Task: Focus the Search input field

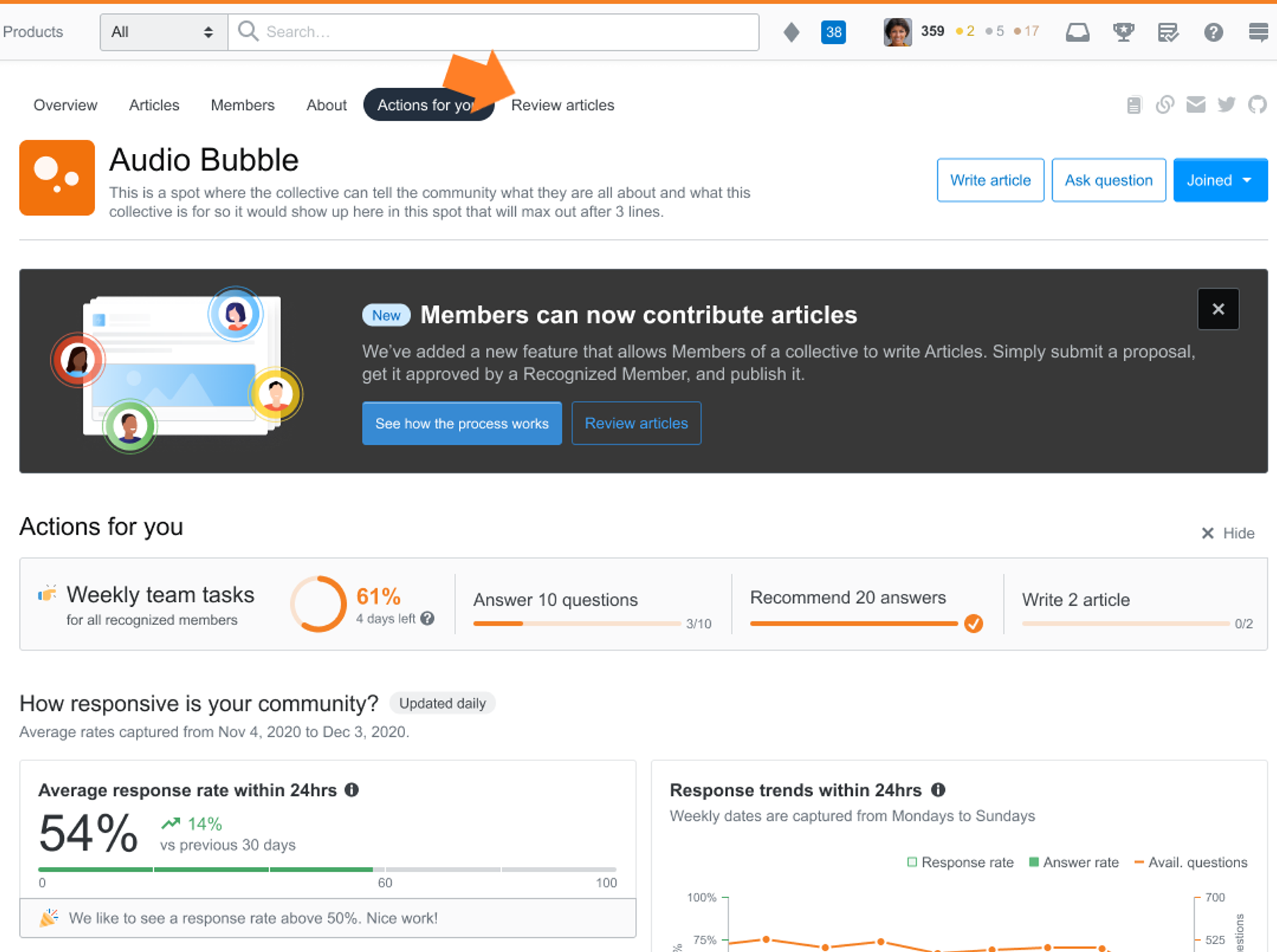Action: [x=493, y=32]
